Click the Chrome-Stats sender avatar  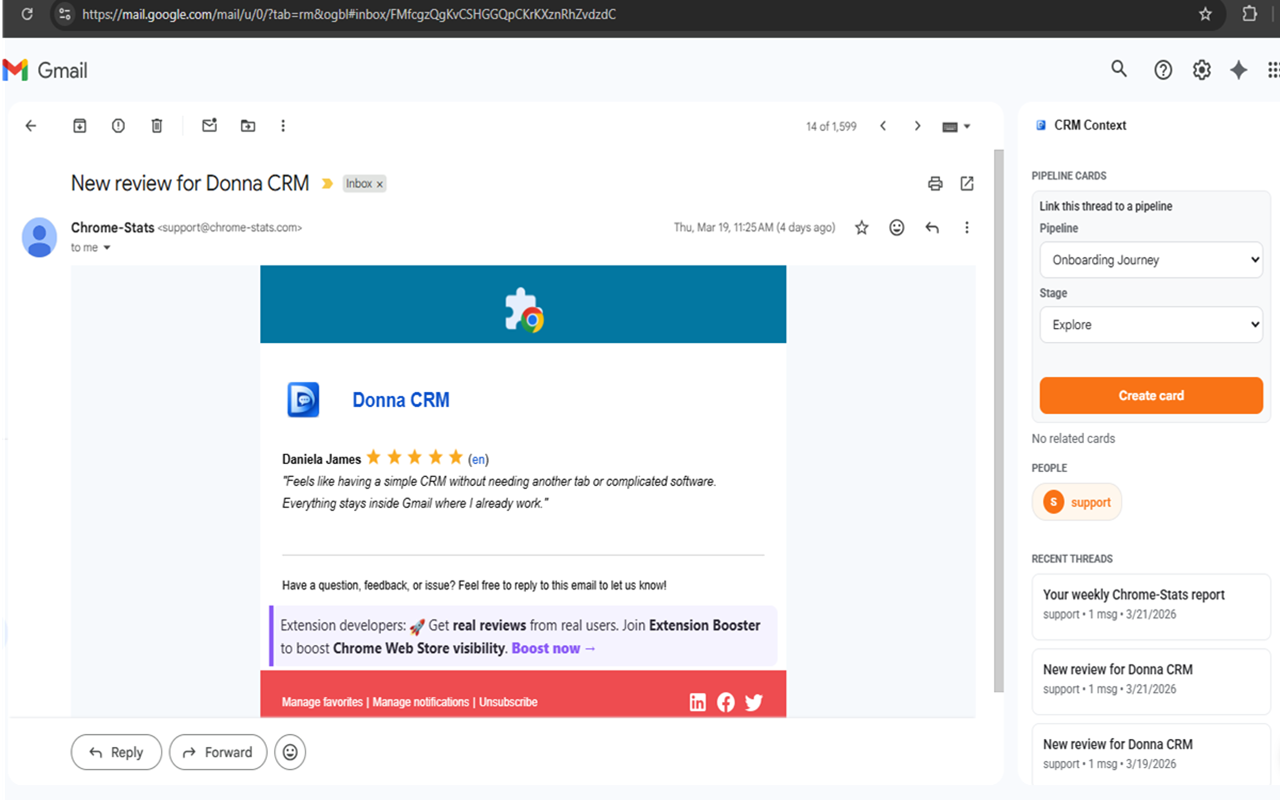point(40,237)
